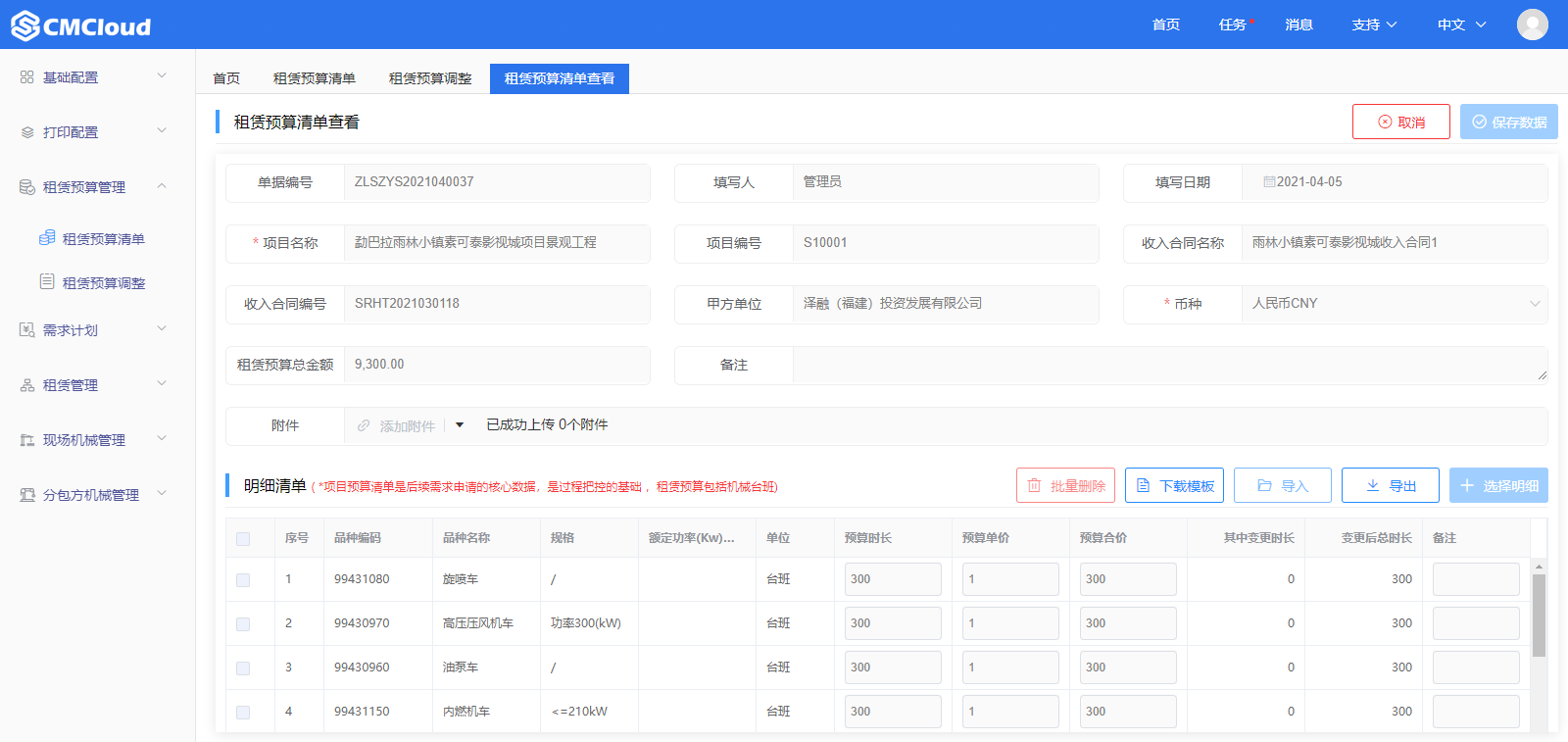This screenshot has height=742, width=1568.
Task: Click the 租赁预算管理 coins icon
Action: click(x=27, y=186)
